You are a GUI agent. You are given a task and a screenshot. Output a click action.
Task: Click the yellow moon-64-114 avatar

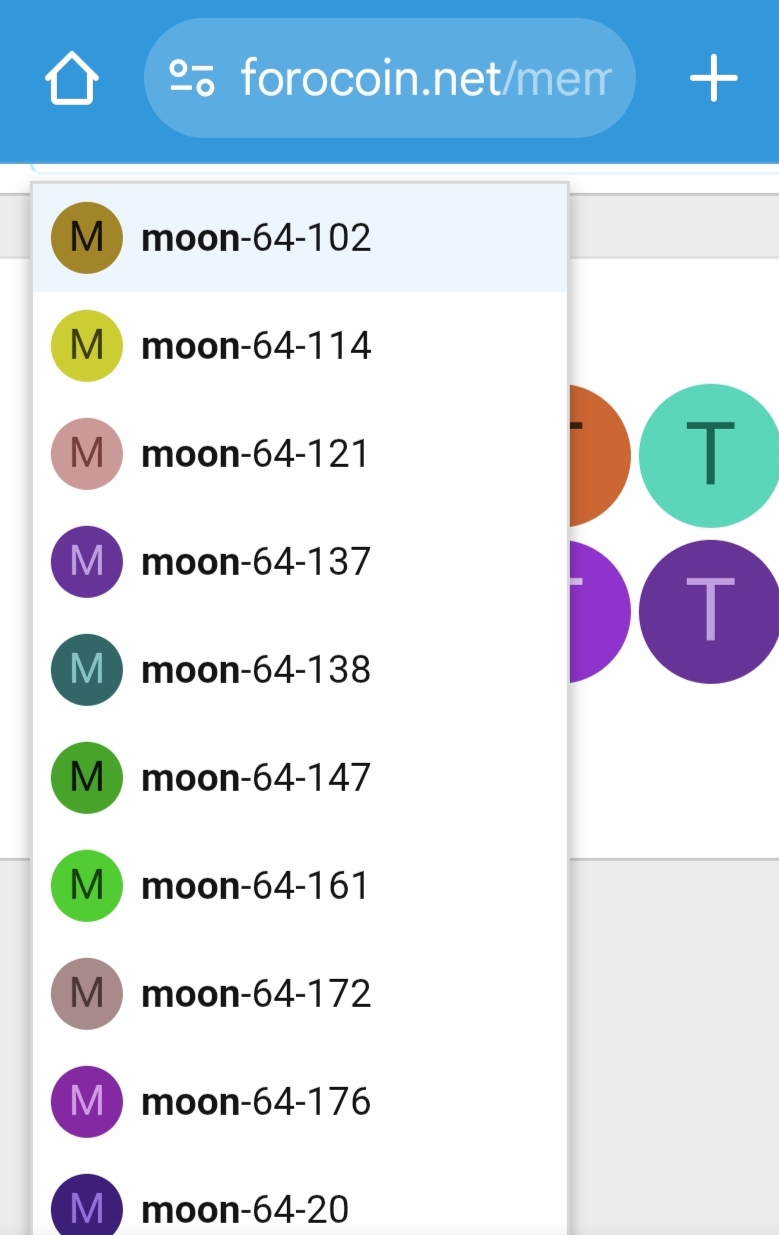pos(87,346)
